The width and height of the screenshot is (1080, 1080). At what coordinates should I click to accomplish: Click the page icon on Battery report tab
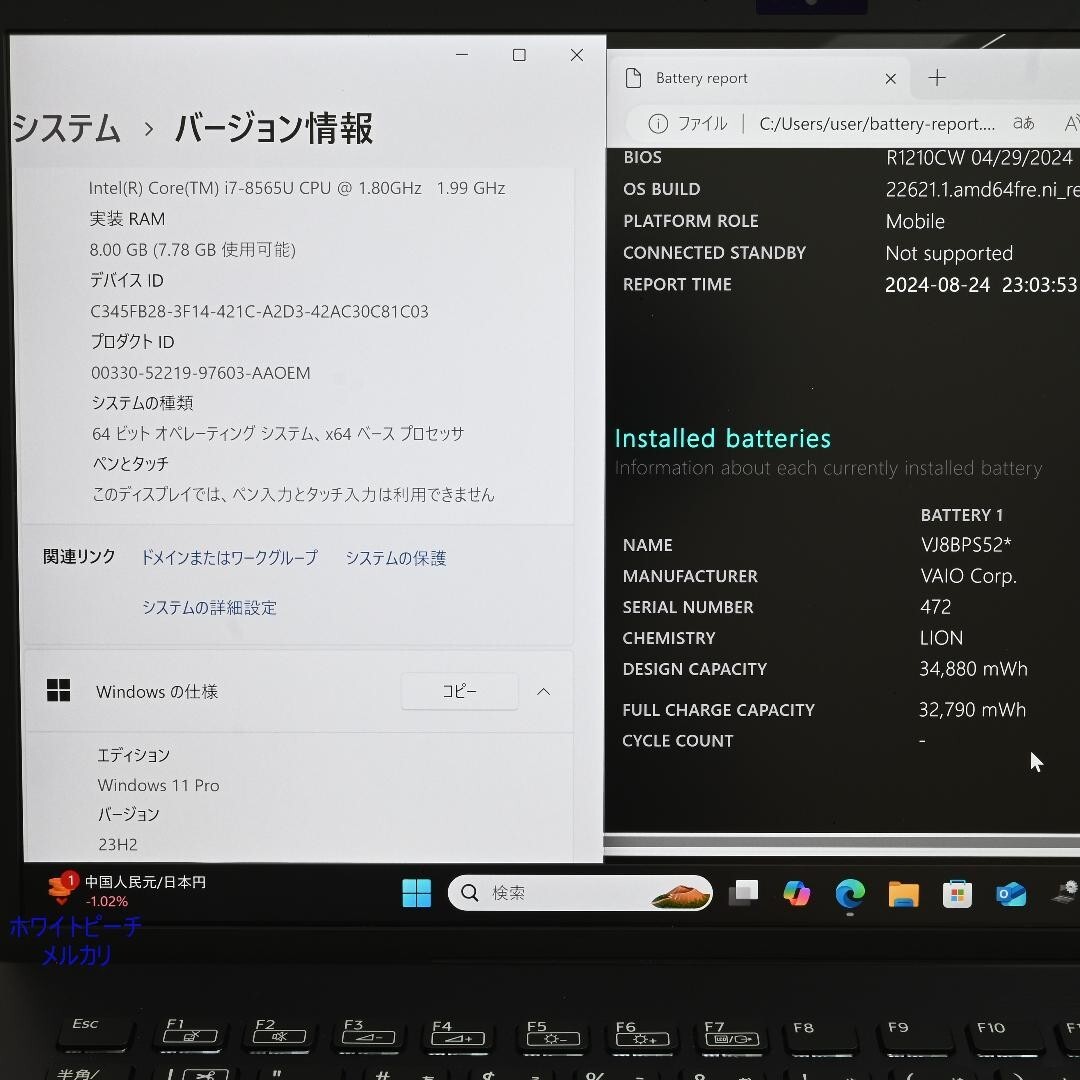tap(633, 78)
